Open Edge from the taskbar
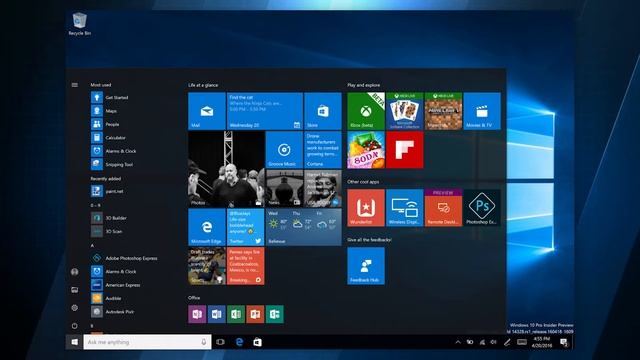 [x=239, y=342]
